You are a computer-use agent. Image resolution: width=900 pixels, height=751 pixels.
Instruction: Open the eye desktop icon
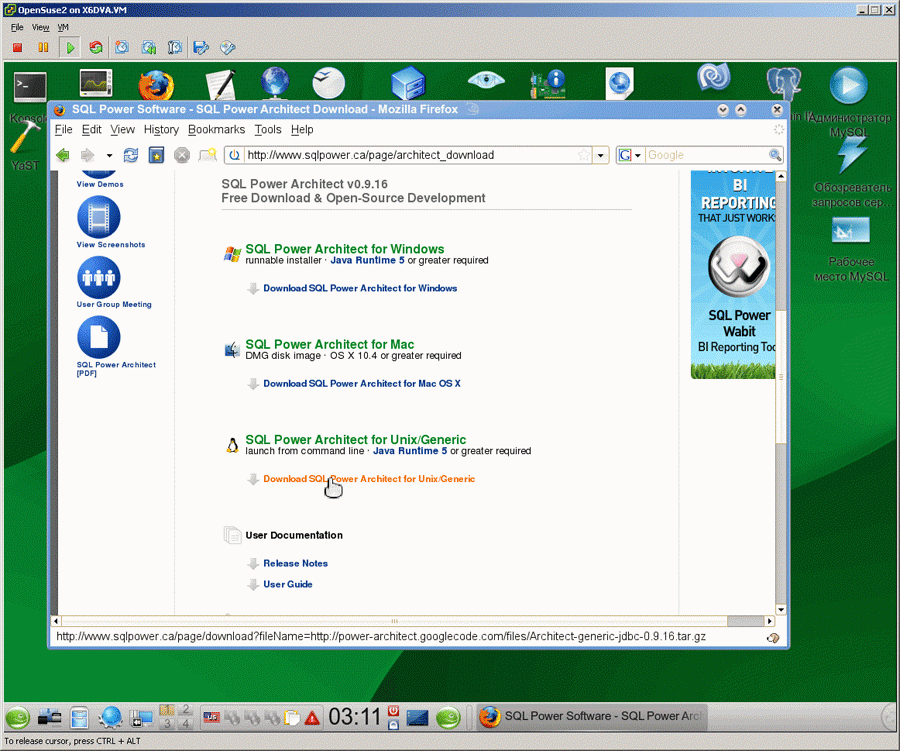(486, 80)
